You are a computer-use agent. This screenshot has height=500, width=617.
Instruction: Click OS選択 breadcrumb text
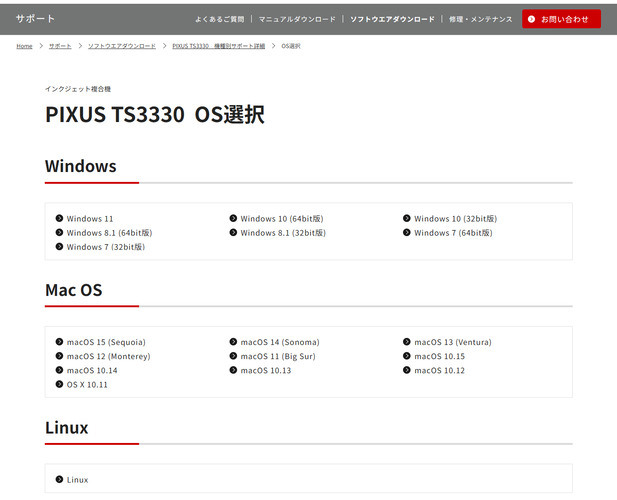[291, 46]
